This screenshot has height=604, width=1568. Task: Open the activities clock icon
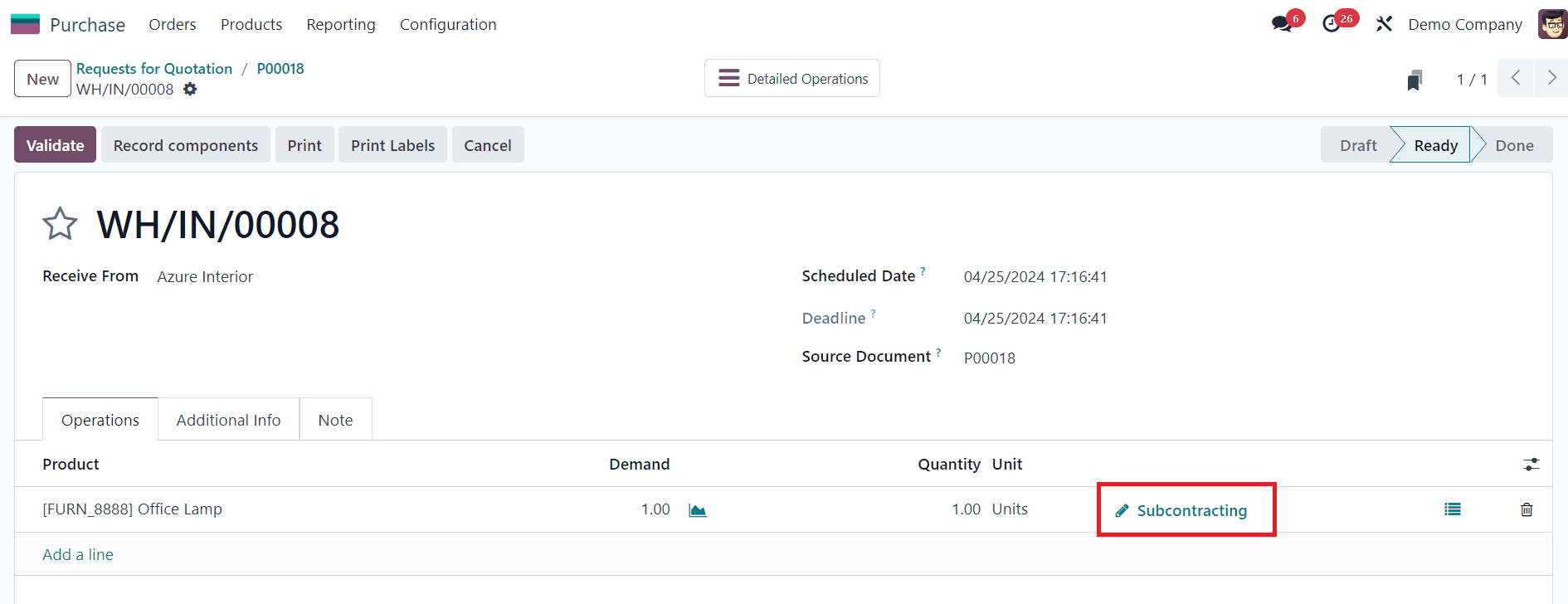(1332, 24)
